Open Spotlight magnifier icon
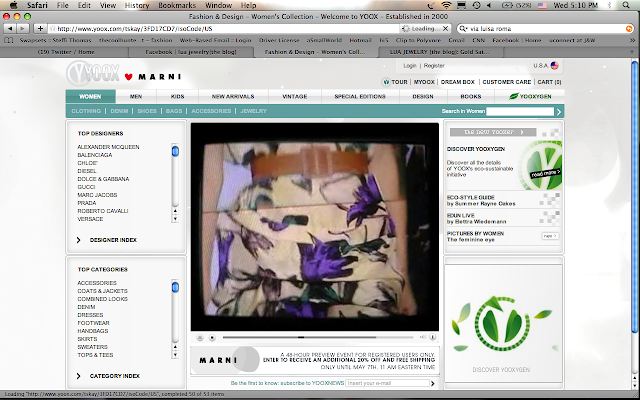This screenshot has height=400, width=640. pyautogui.click(x=626, y=5)
